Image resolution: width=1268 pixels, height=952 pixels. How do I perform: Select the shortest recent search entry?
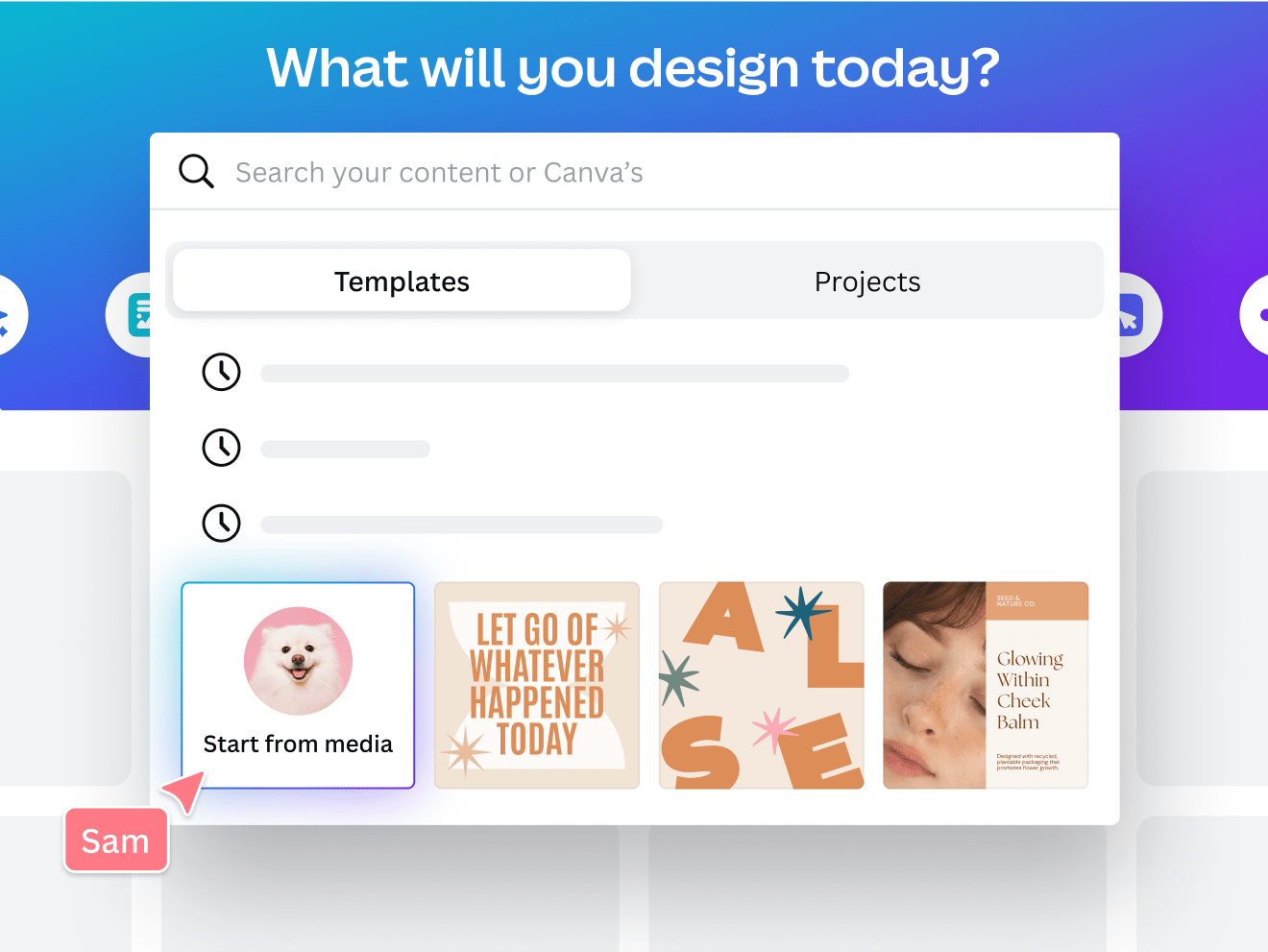(x=345, y=448)
